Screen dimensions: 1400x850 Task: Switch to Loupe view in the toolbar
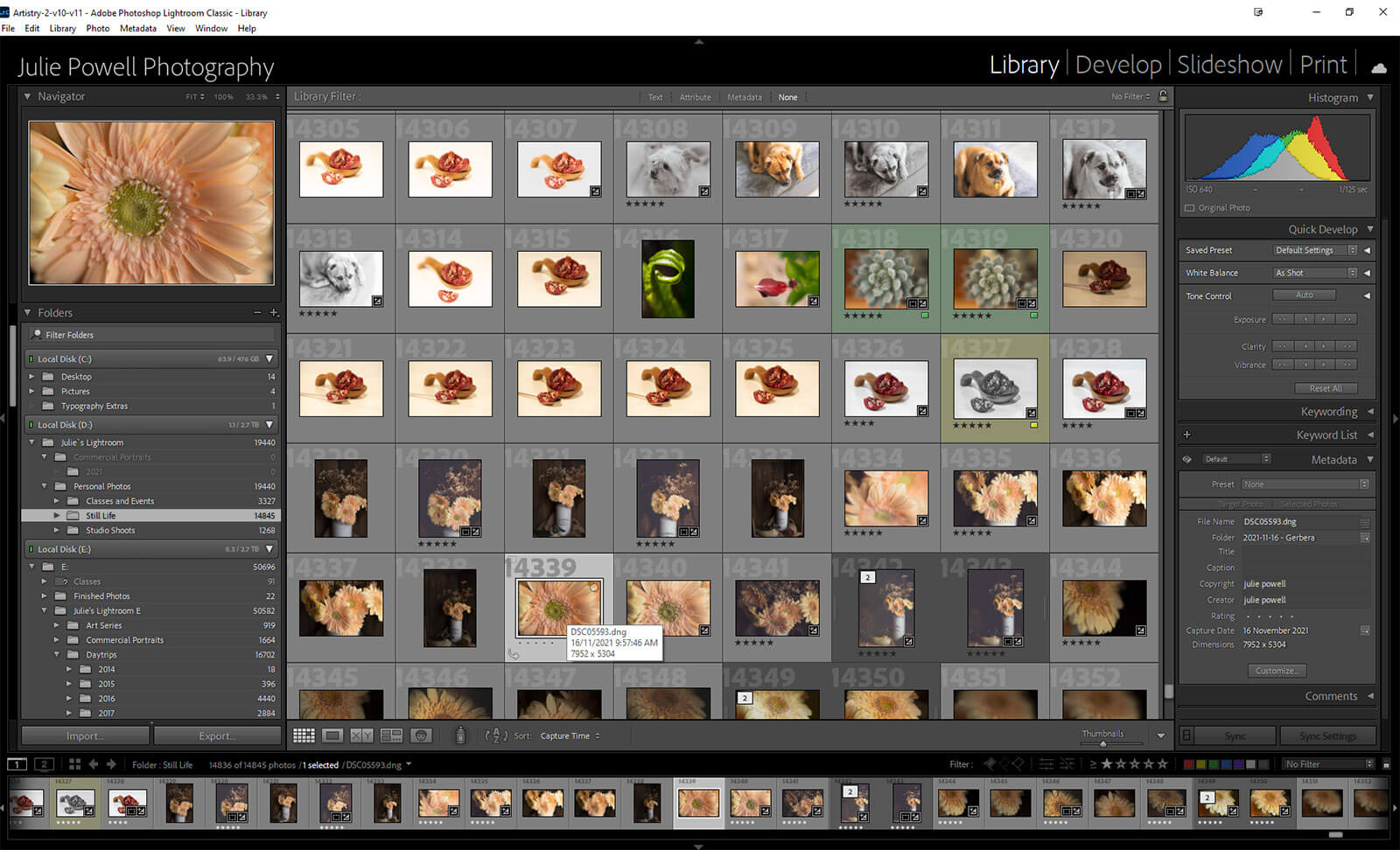332,735
